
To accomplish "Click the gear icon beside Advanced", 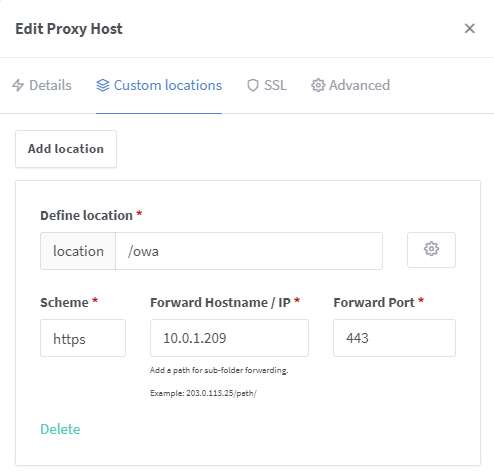I will point(318,85).
